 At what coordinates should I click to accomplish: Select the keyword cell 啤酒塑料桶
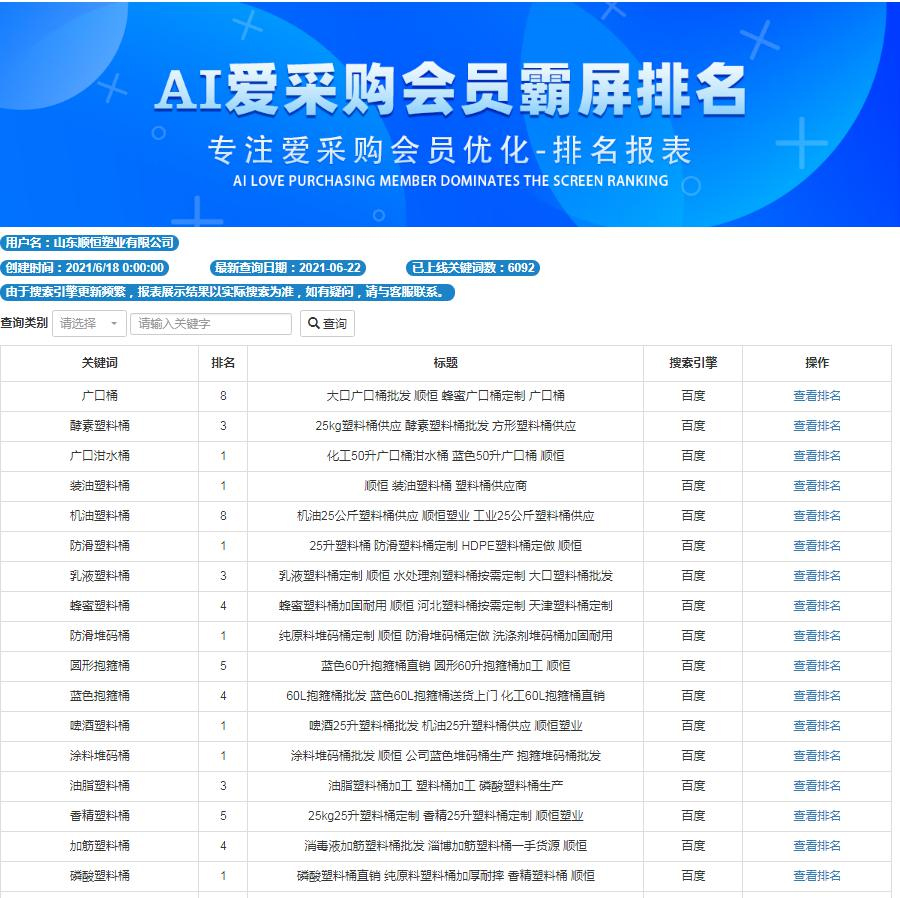point(99,726)
